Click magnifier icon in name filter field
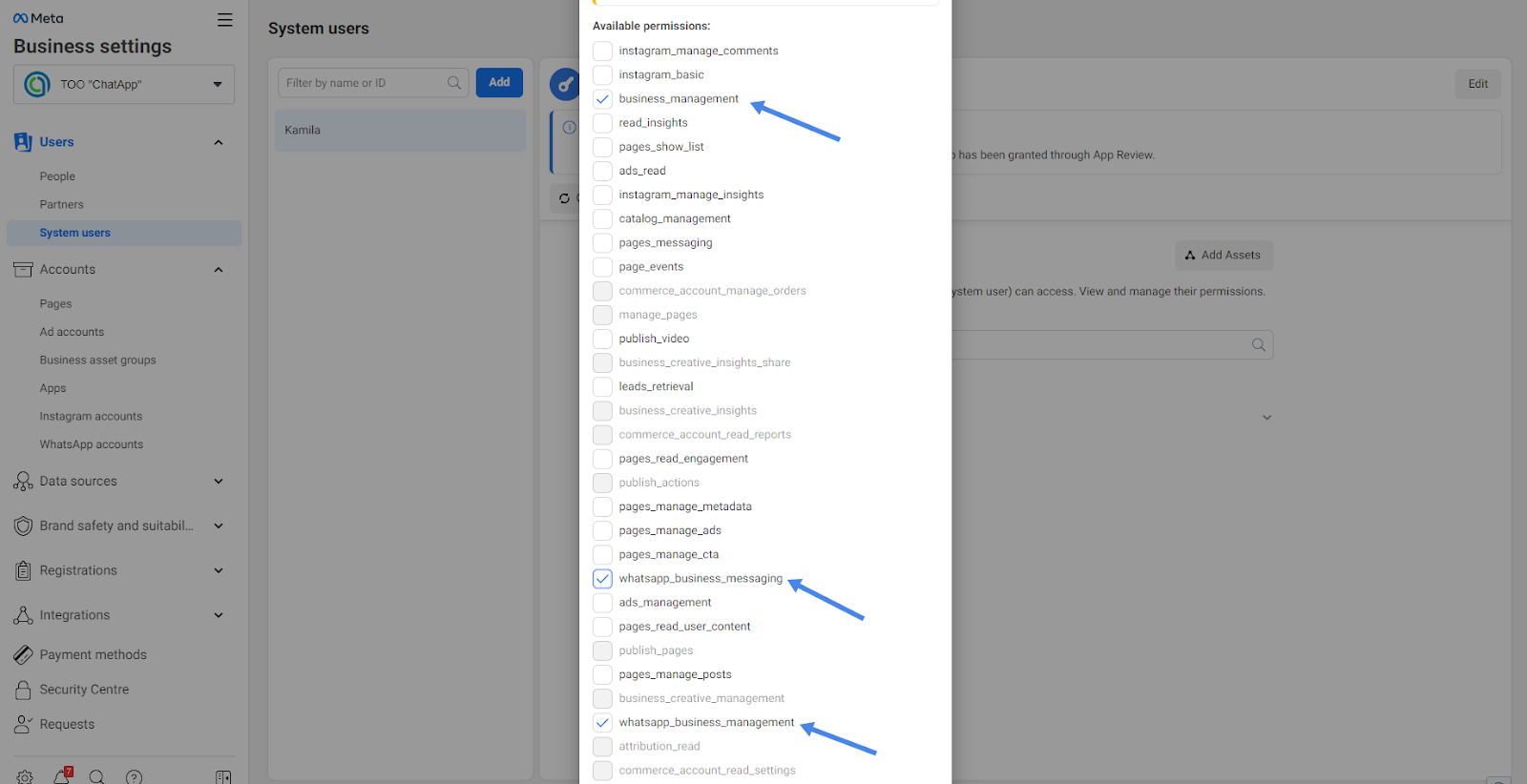Screen dimensions: 1527x784 (454, 83)
